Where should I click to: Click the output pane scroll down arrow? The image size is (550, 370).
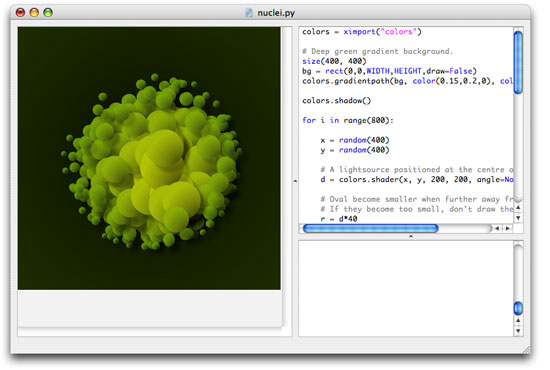[518, 330]
